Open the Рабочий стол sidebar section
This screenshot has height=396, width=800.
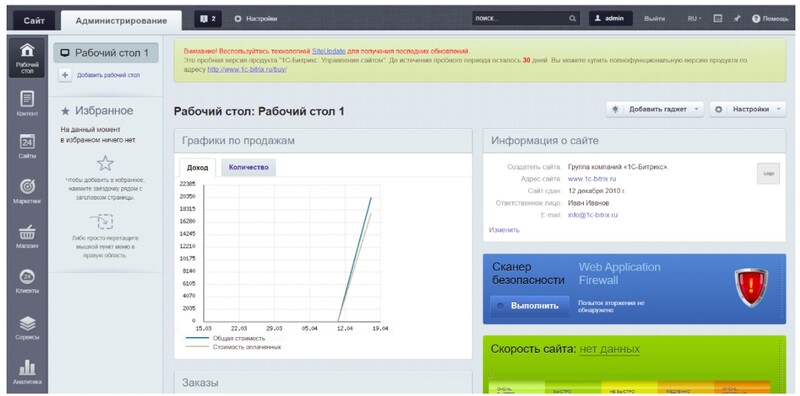[x=27, y=58]
